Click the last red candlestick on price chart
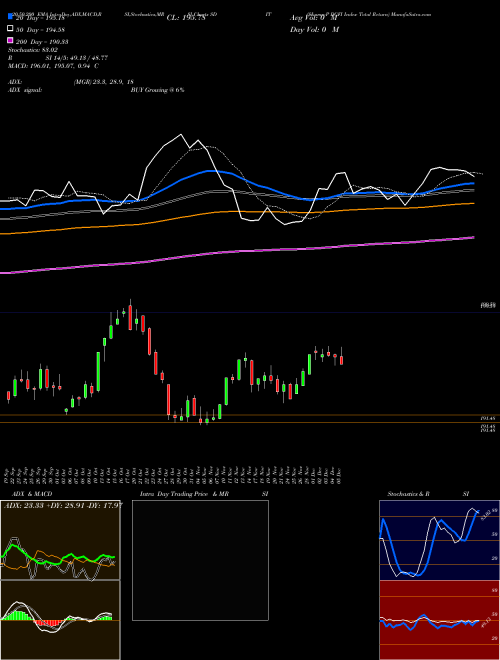This screenshot has height=660, width=500. click(341, 360)
